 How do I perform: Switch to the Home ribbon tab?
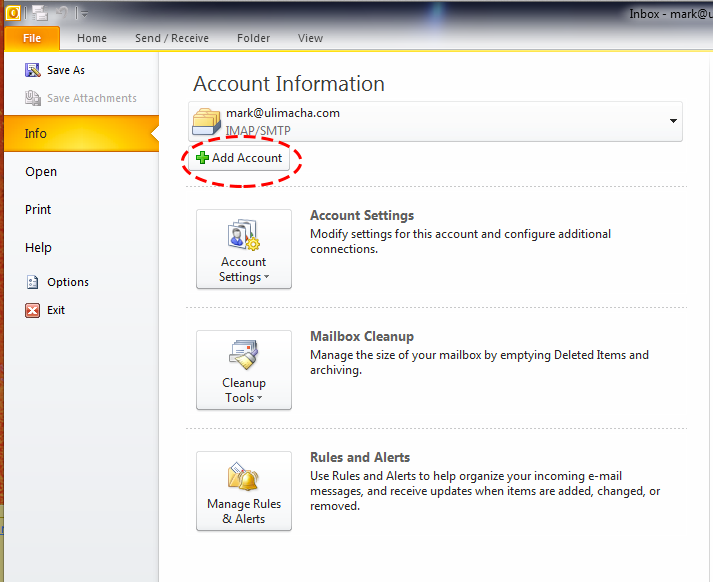point(92,38)
